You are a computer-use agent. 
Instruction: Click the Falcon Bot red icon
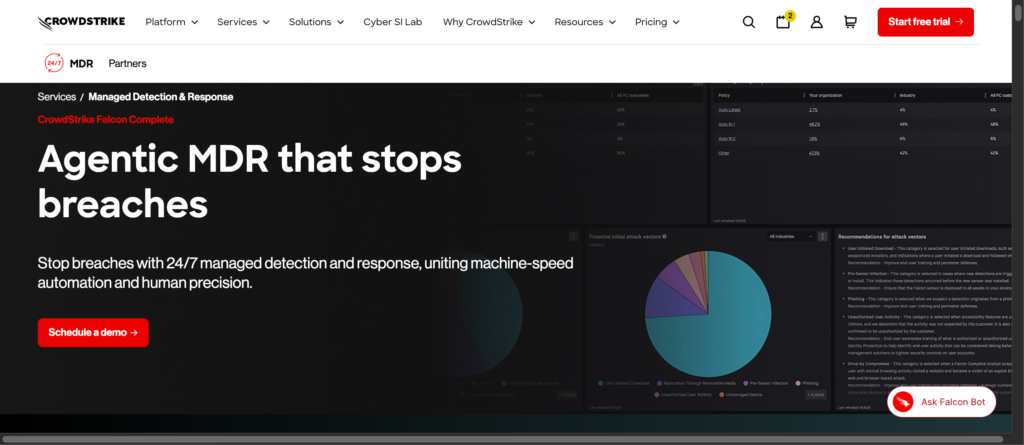pos(904,402)
